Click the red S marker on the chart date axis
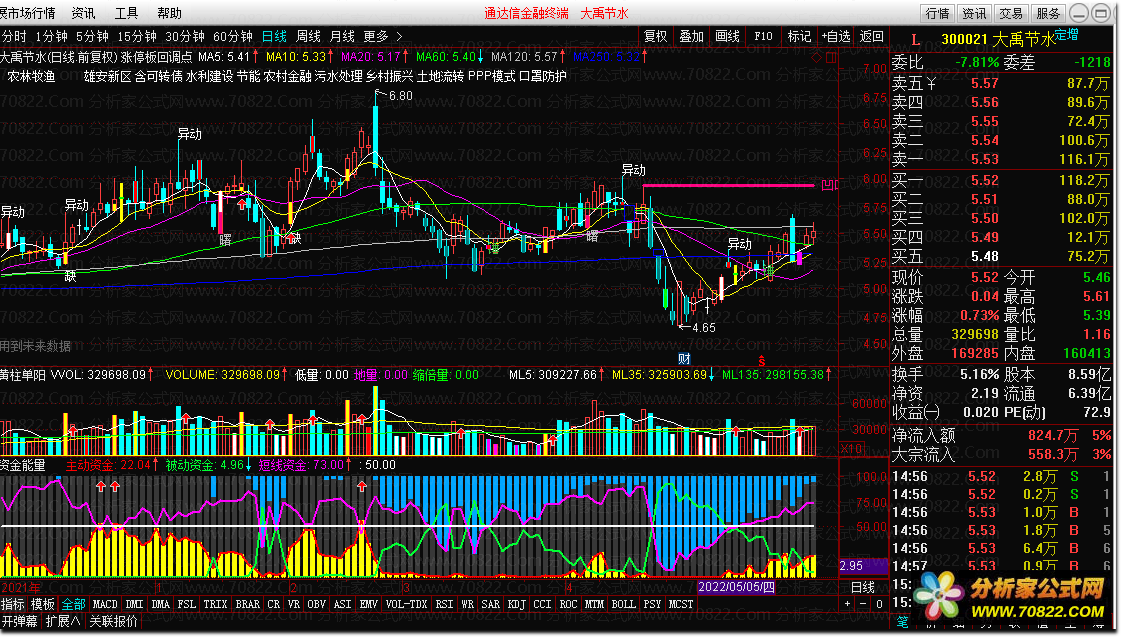 [x=761, y=359]
